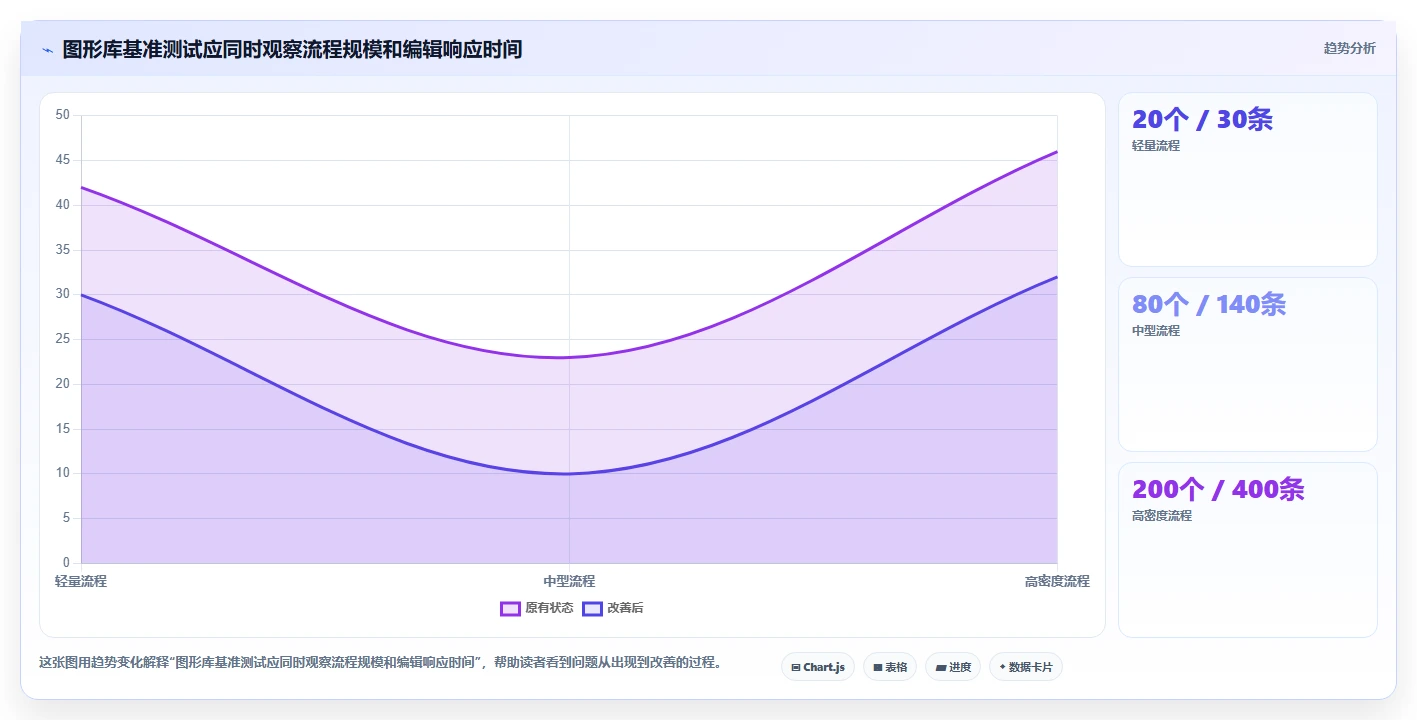This screenshot has width=1417, height=720.
Task: Click the y-axis value 50
Action: 63,115
